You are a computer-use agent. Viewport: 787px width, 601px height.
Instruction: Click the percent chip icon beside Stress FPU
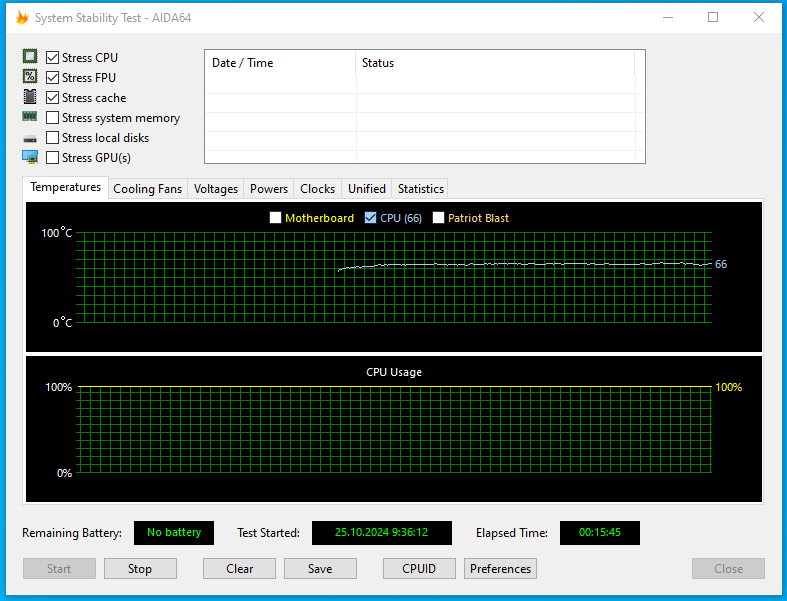coord(30,76)
